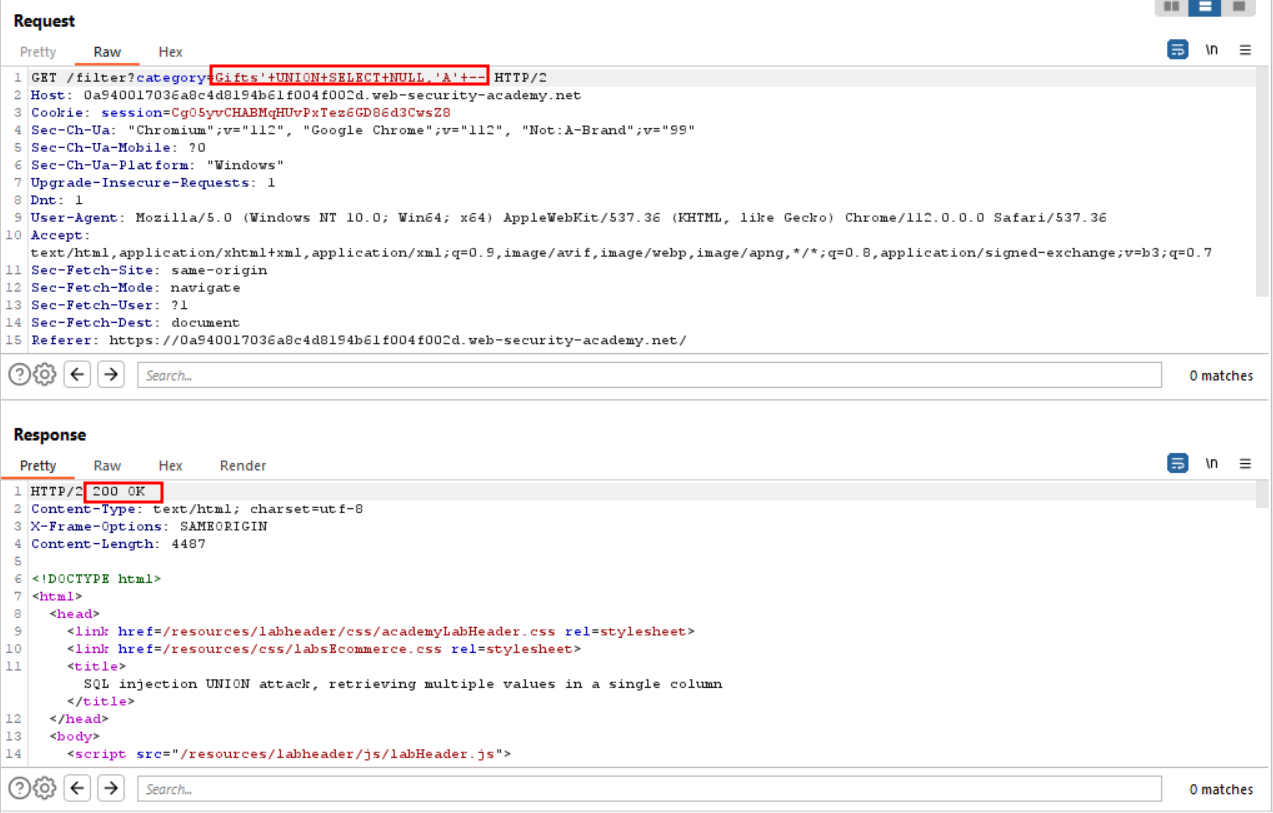Open the Response Pretty tab
1273x813 pixels.
click(x=38, y=466)
